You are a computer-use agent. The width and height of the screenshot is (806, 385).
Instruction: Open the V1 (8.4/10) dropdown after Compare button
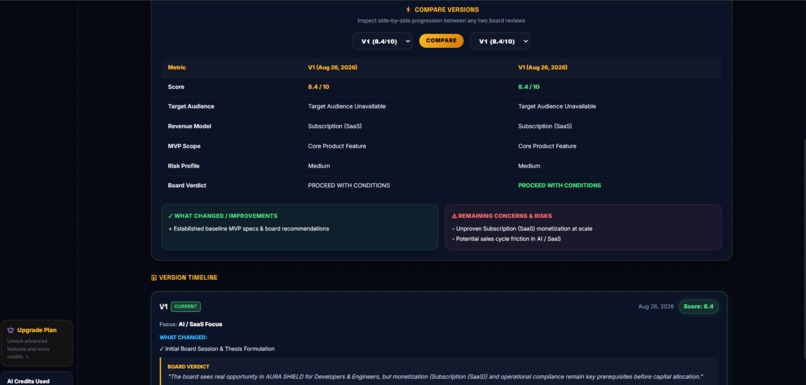pyautogui.click(x=500, y=41)
